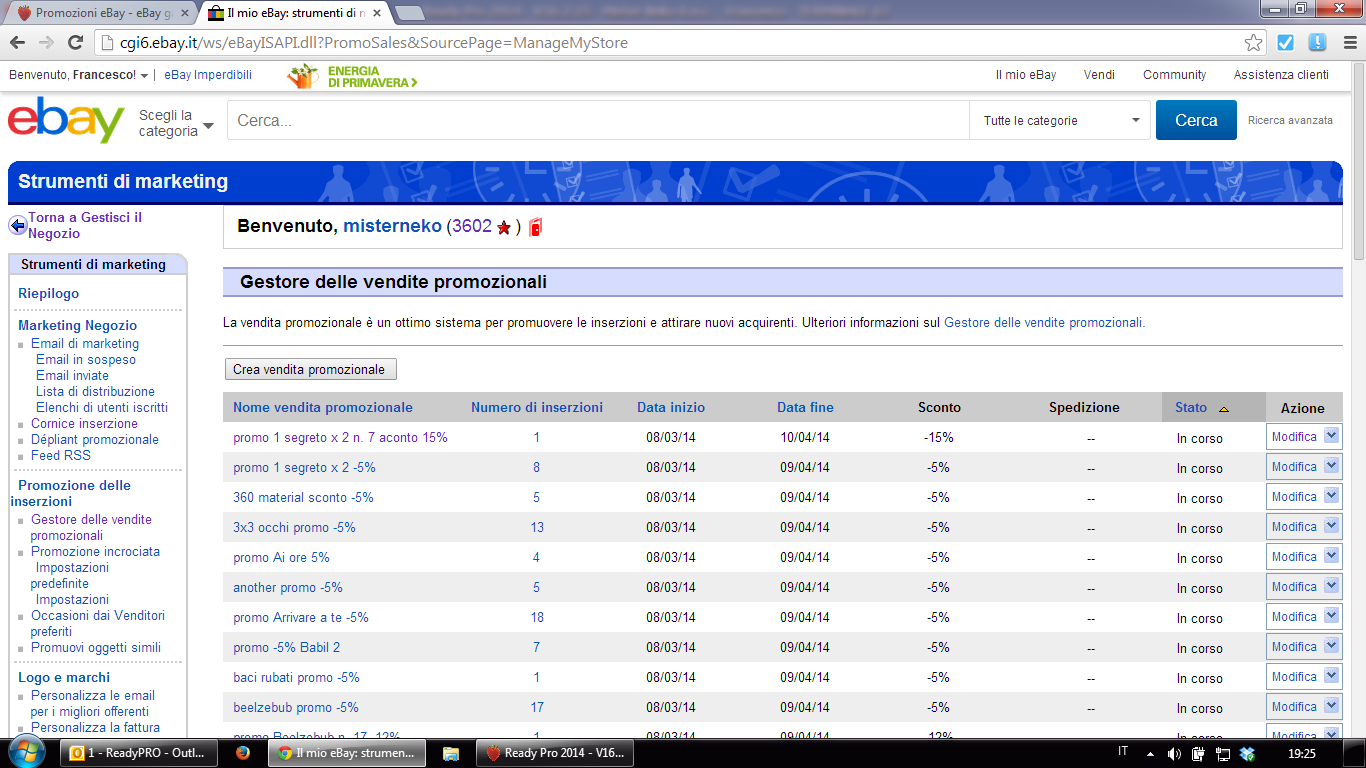Open action dropdown arrow for beelzebub promo -5%
Image resolution: width=1366 pixels, height=768 pixels.
1331,706
